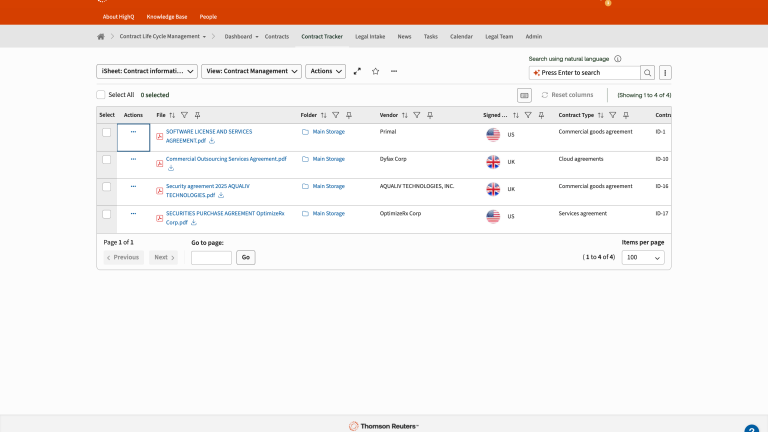This screenshot has width=768, height=432.
Task: Click the home icon in breadcrumb bar
Action: [101, 36]
